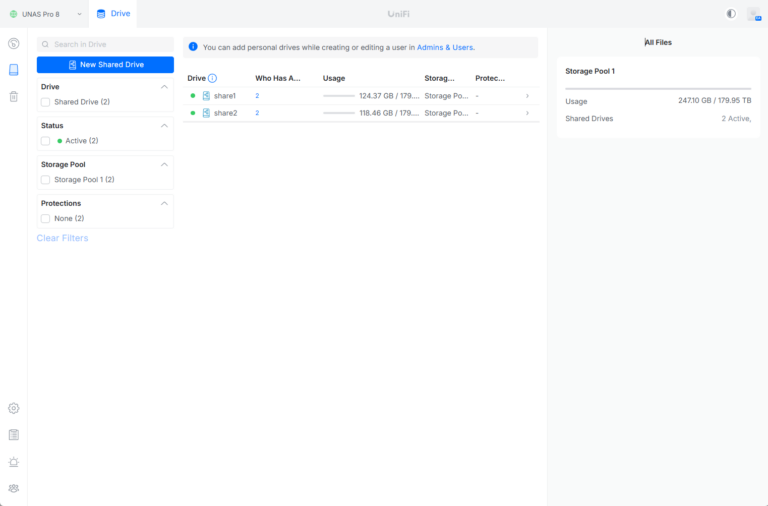Open the users group icon

pyautogui.click(x=14, y=488)
